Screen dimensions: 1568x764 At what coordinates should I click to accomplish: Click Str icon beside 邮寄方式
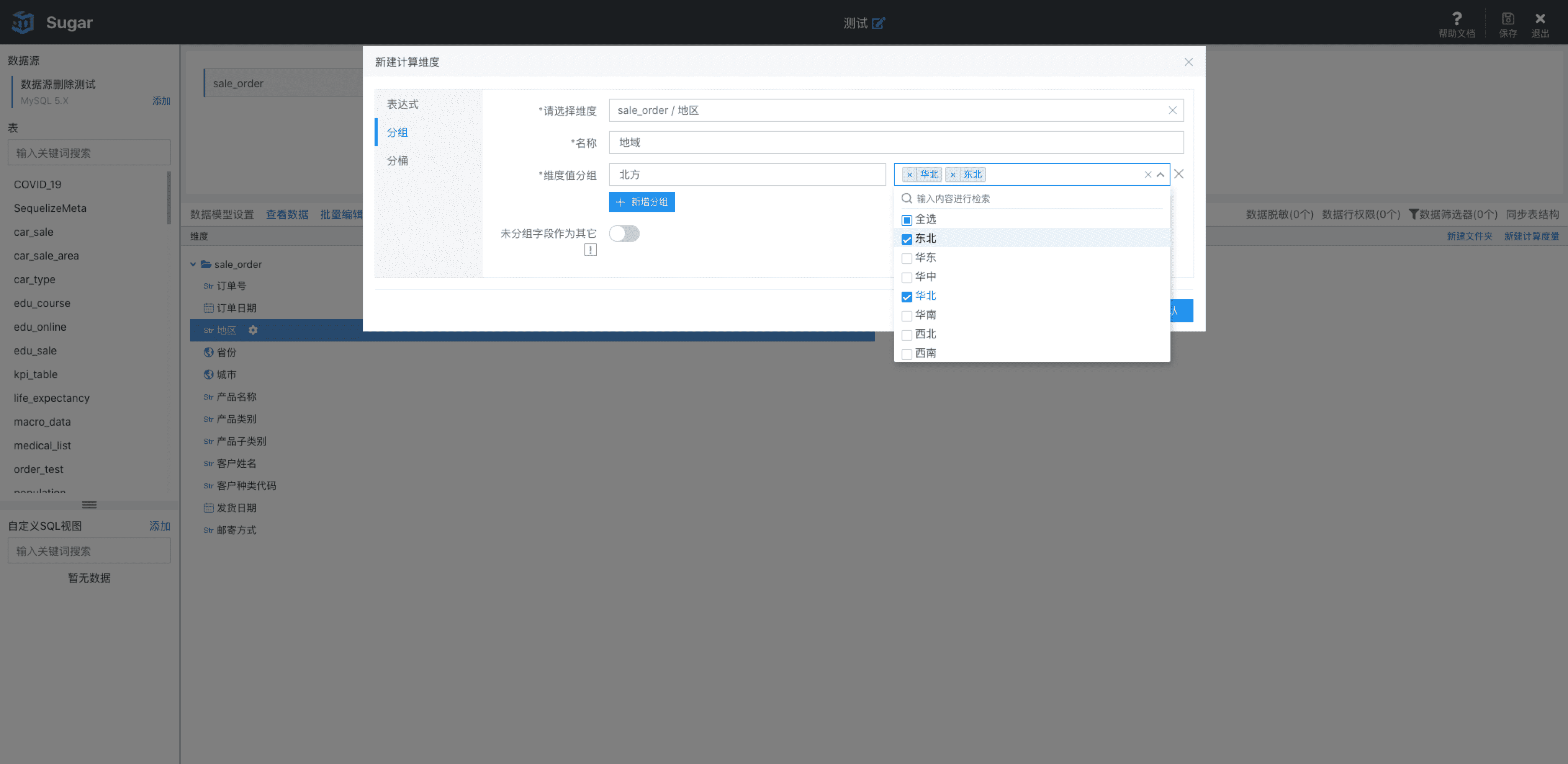[x=208, y=531]
